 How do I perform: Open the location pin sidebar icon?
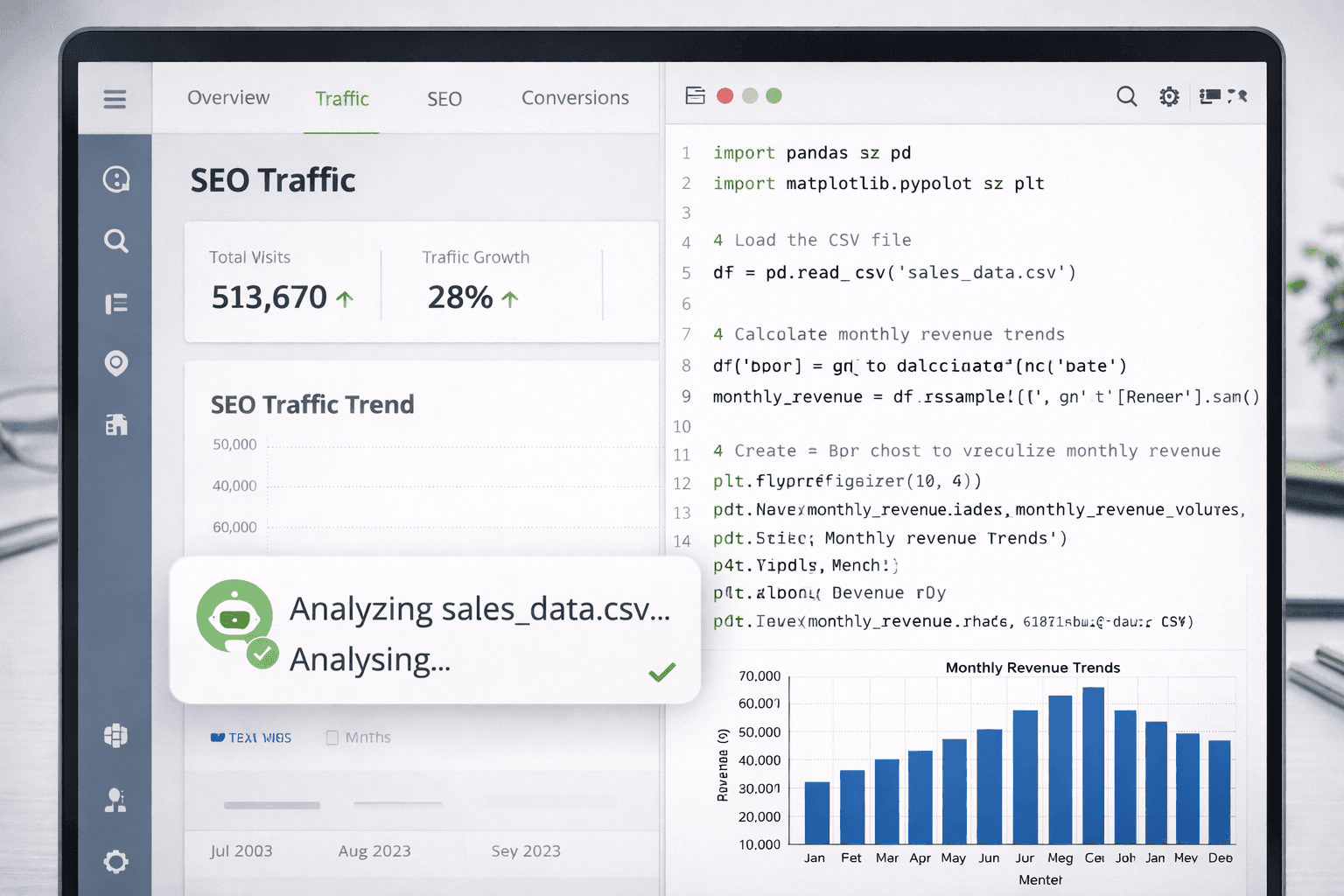116,362
